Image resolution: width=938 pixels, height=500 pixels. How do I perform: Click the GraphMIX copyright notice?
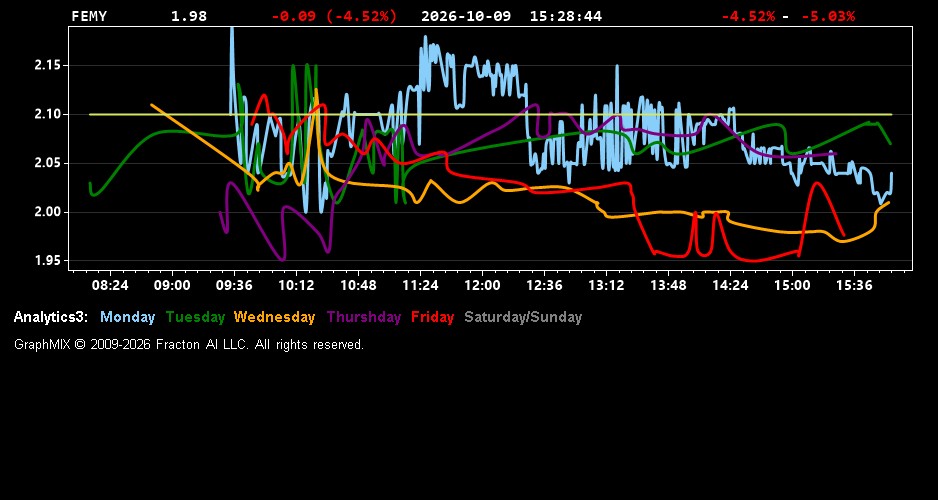point(189,345)
